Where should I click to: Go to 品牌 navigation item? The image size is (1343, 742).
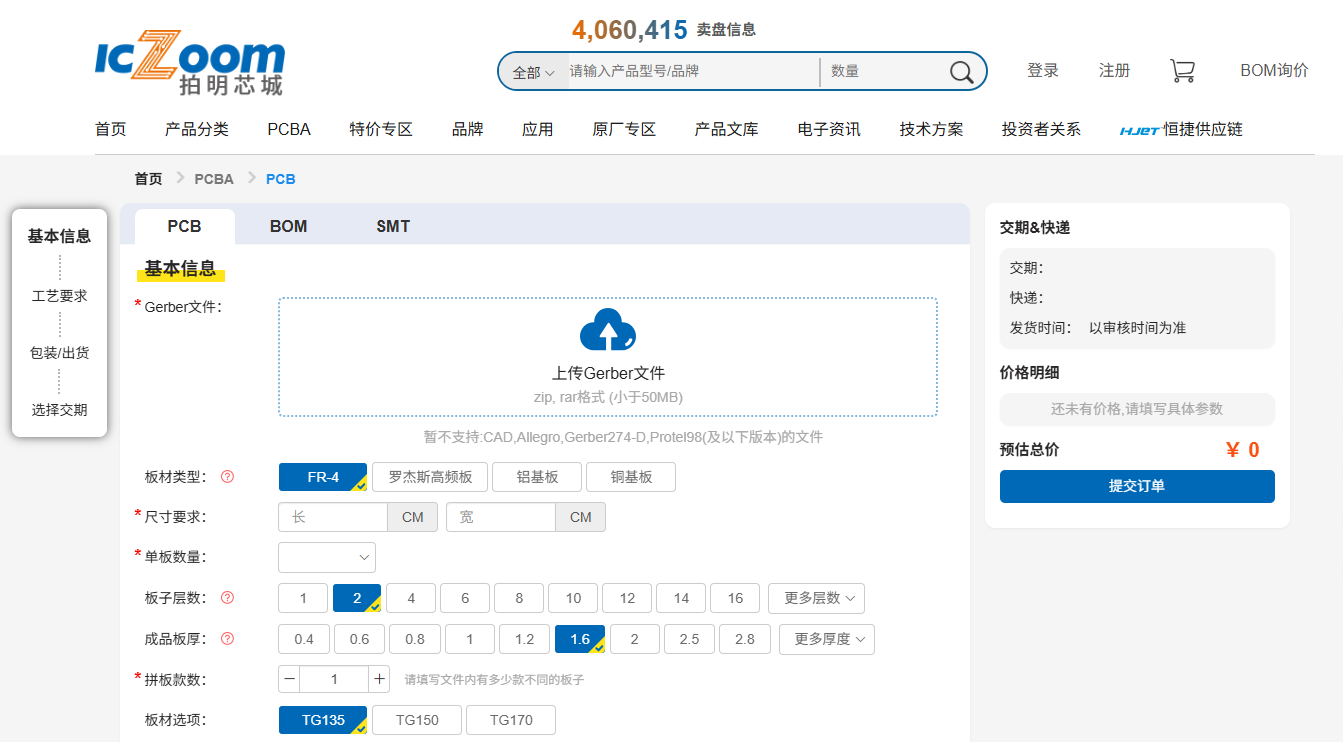(468, 129)
